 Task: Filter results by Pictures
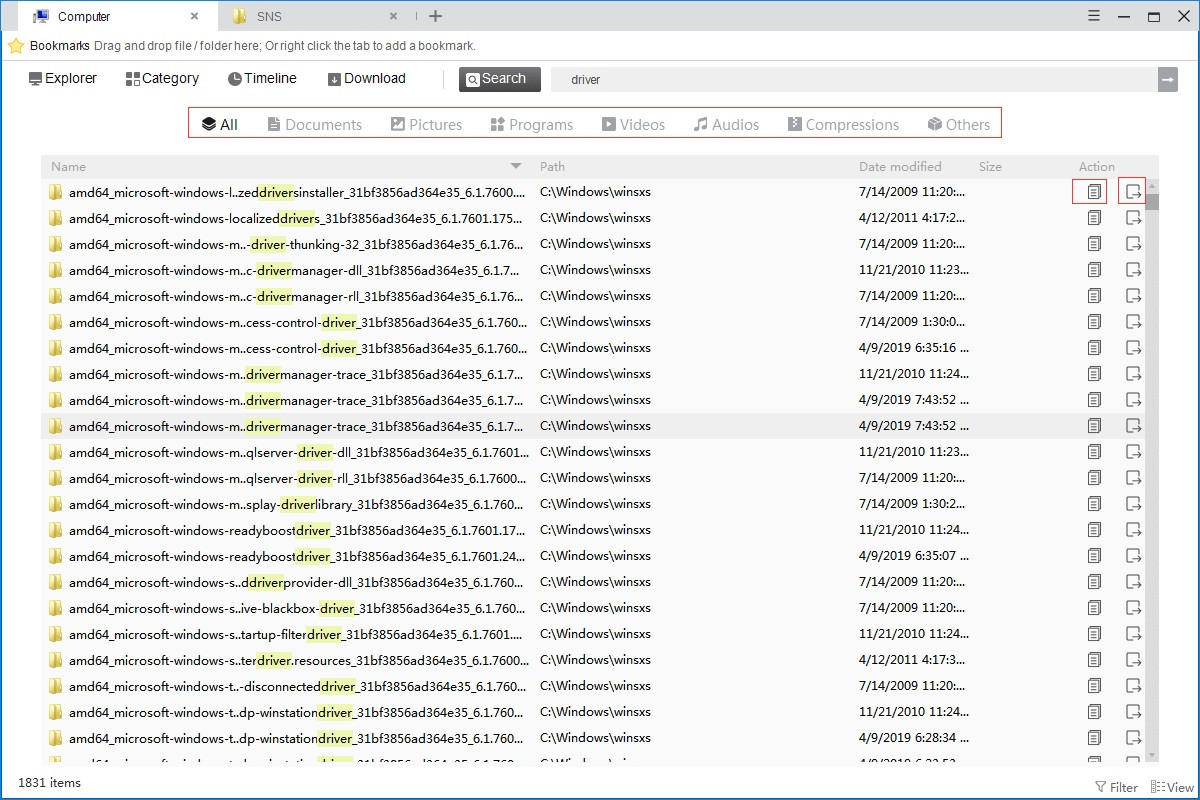426,124
